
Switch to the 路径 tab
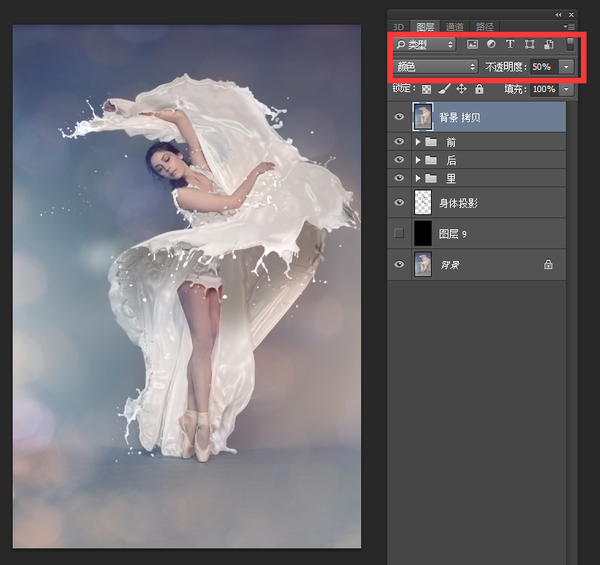[x=485, y=26]
